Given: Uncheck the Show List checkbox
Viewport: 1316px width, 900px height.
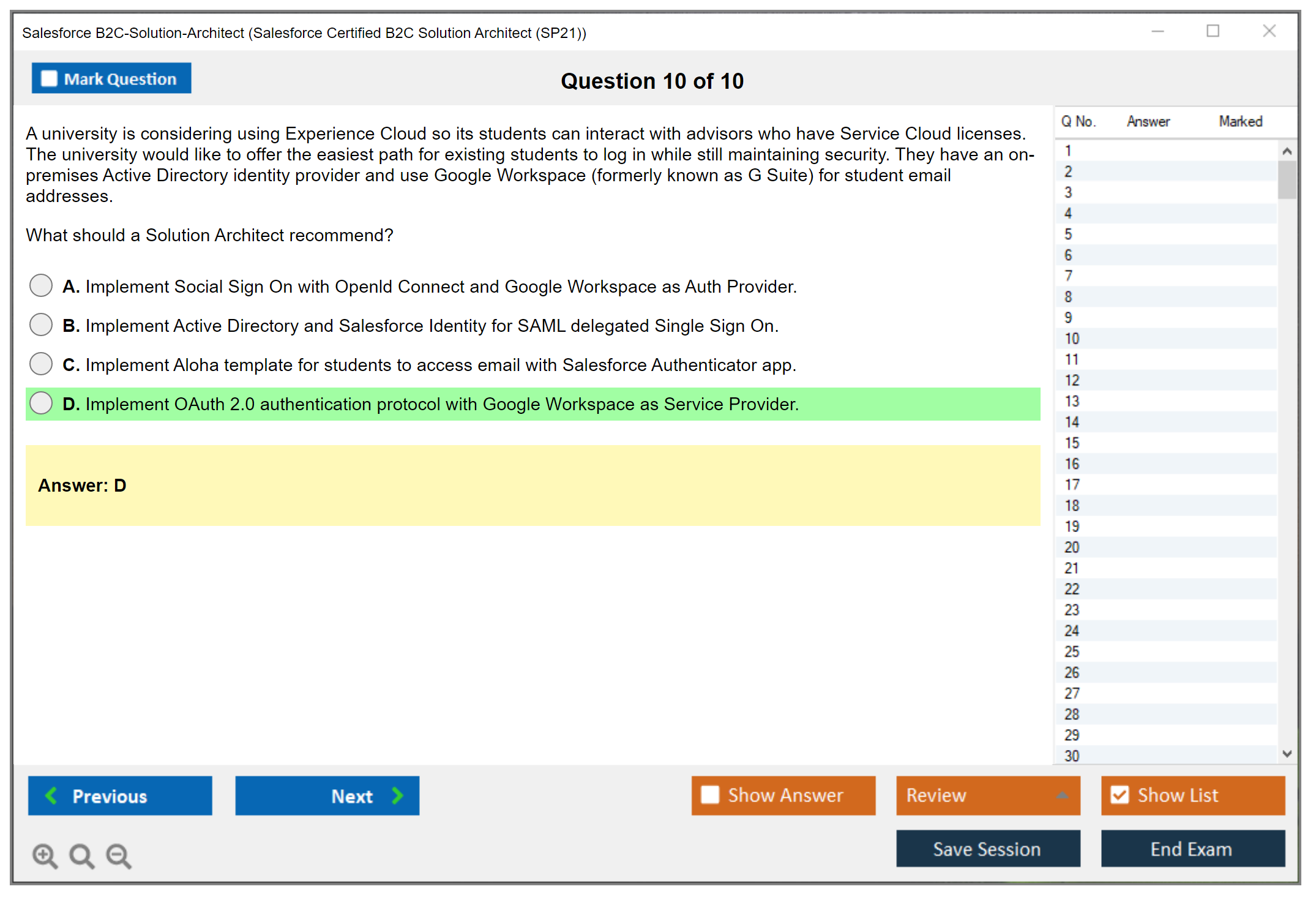Looking at the screenshot, I should [1120, 795].
